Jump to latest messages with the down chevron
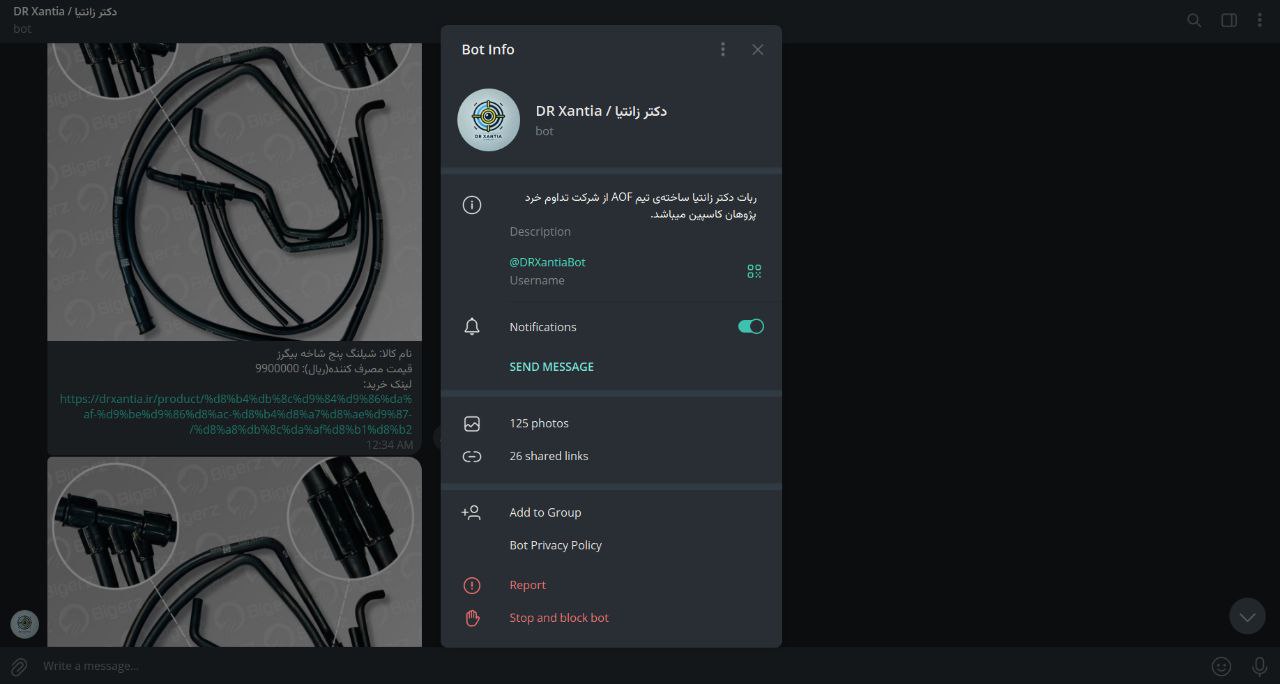This screenshot has height=684, width=1280. coord(1247,616)
